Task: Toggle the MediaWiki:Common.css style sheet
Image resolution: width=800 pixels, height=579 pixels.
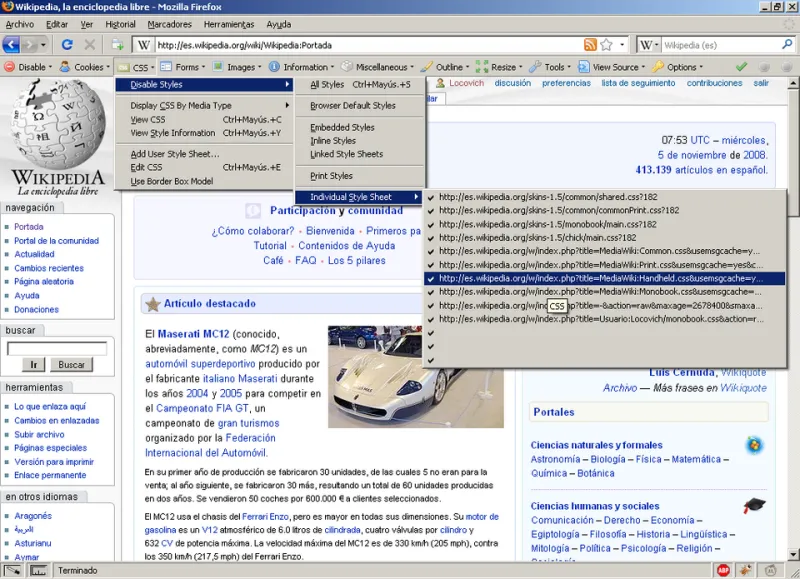Action: point(604,251)
